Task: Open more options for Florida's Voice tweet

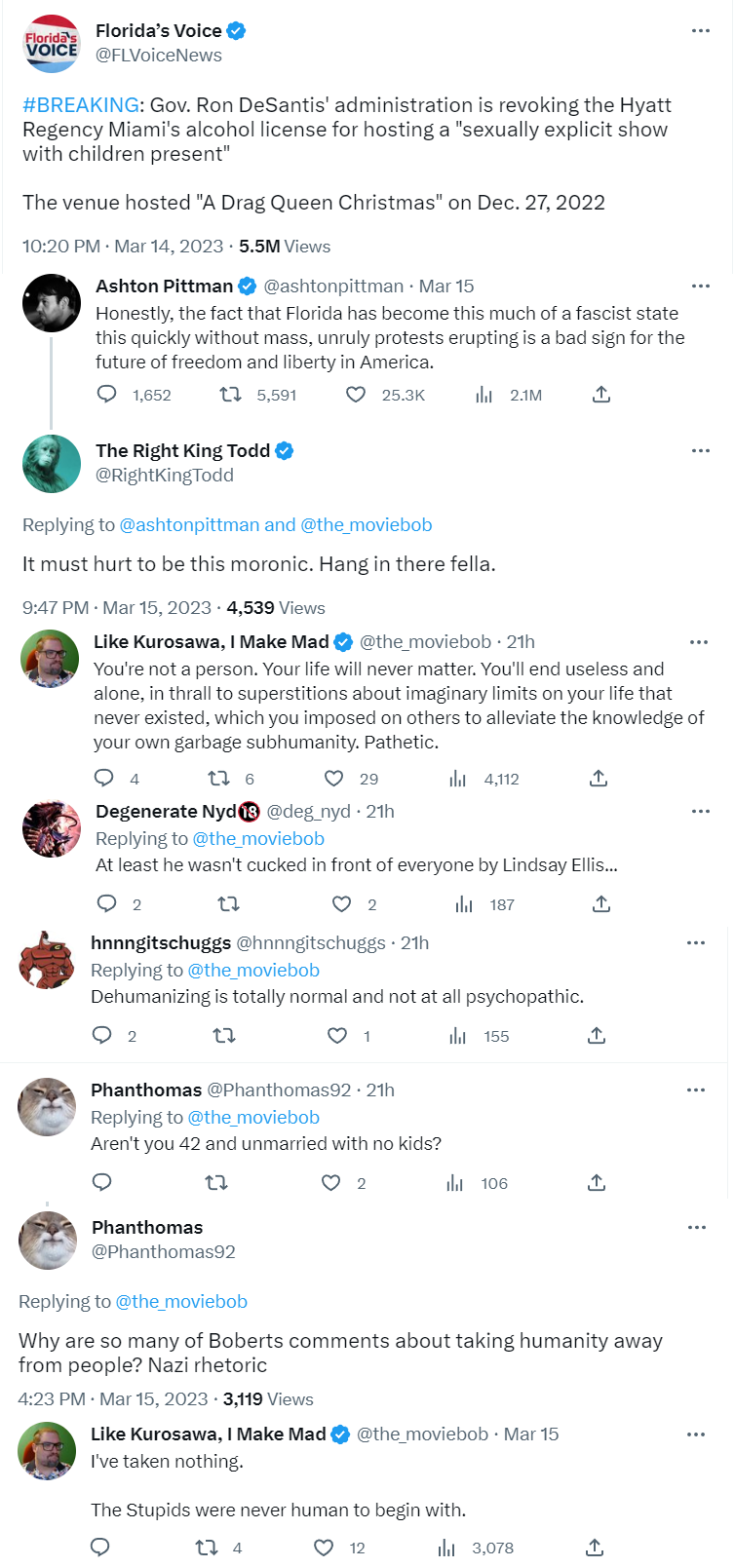Action: (x=700, y=31)
